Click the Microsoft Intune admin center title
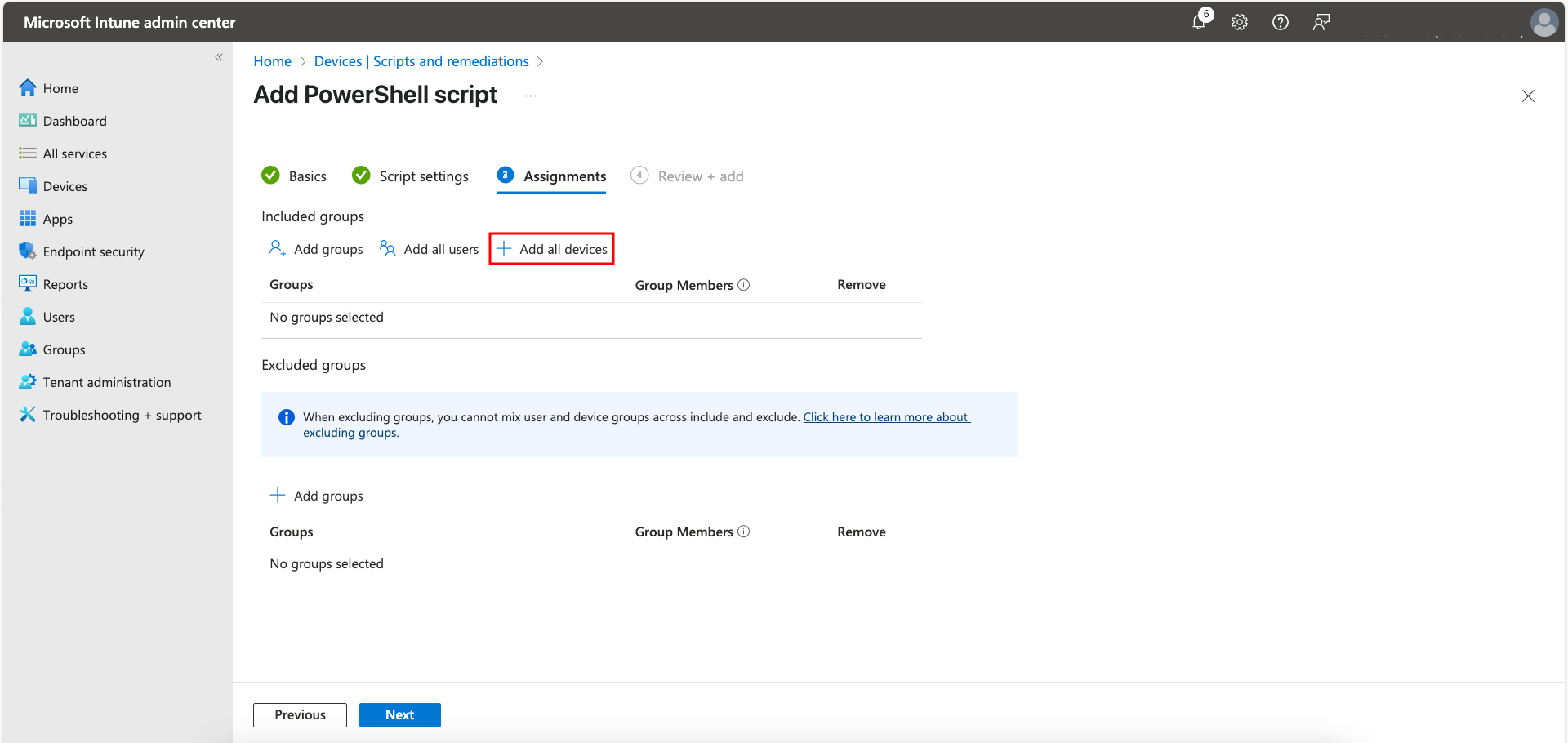The image size is (1568, 743). point(129,22)
